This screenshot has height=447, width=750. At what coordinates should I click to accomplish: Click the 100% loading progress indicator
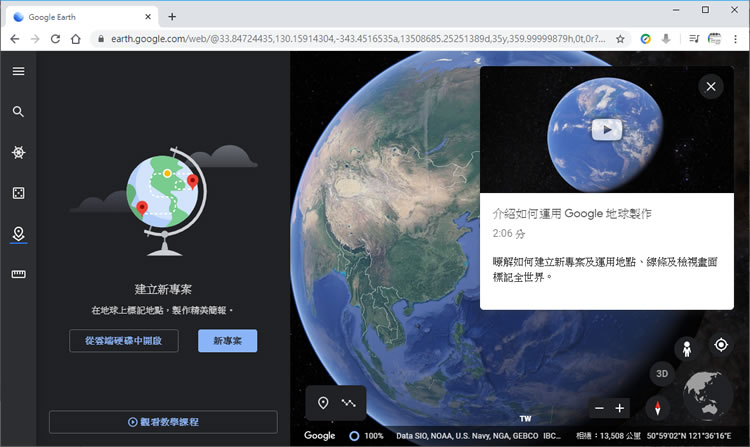[366, 436]
